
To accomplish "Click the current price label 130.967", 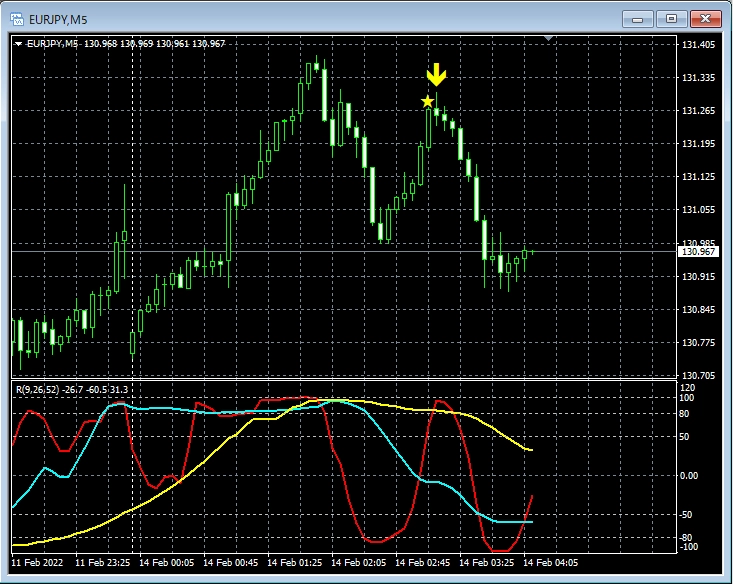I will (x=696, y=252).
